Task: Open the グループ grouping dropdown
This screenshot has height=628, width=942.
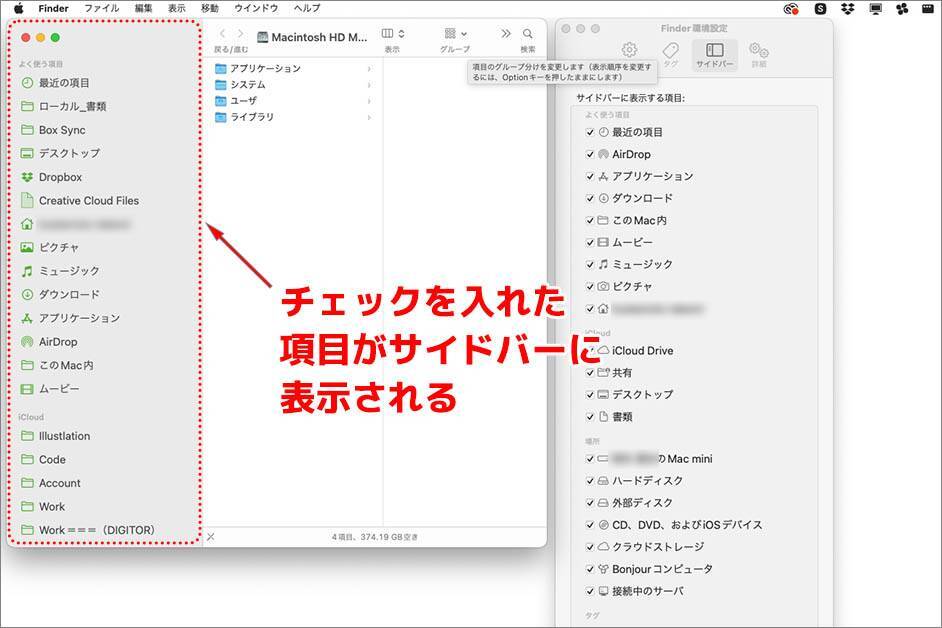Action: point(455,34)
